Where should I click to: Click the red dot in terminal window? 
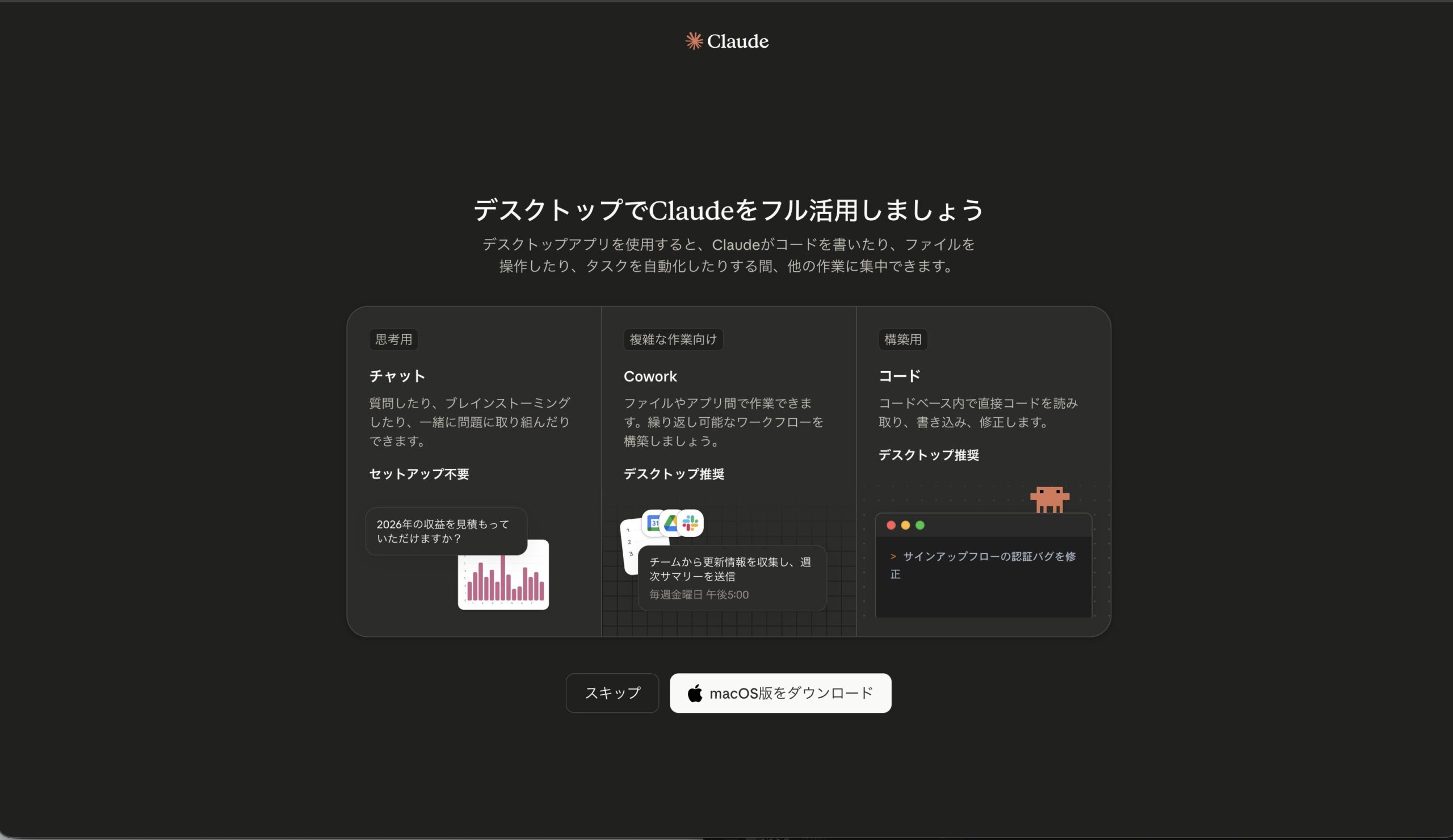click(x=891, y=524)
